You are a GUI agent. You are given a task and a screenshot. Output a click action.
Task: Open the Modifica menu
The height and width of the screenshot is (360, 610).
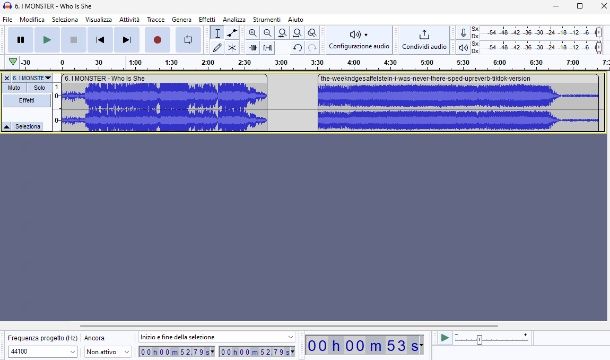pos(32,19)
